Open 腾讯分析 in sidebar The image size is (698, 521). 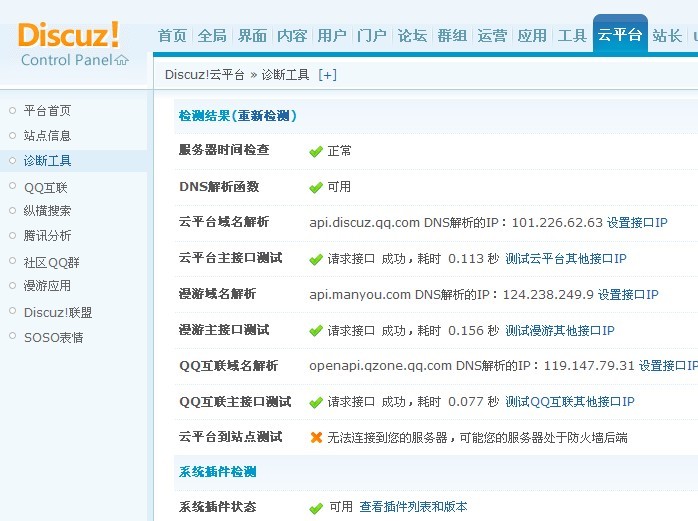click(47, 236)
